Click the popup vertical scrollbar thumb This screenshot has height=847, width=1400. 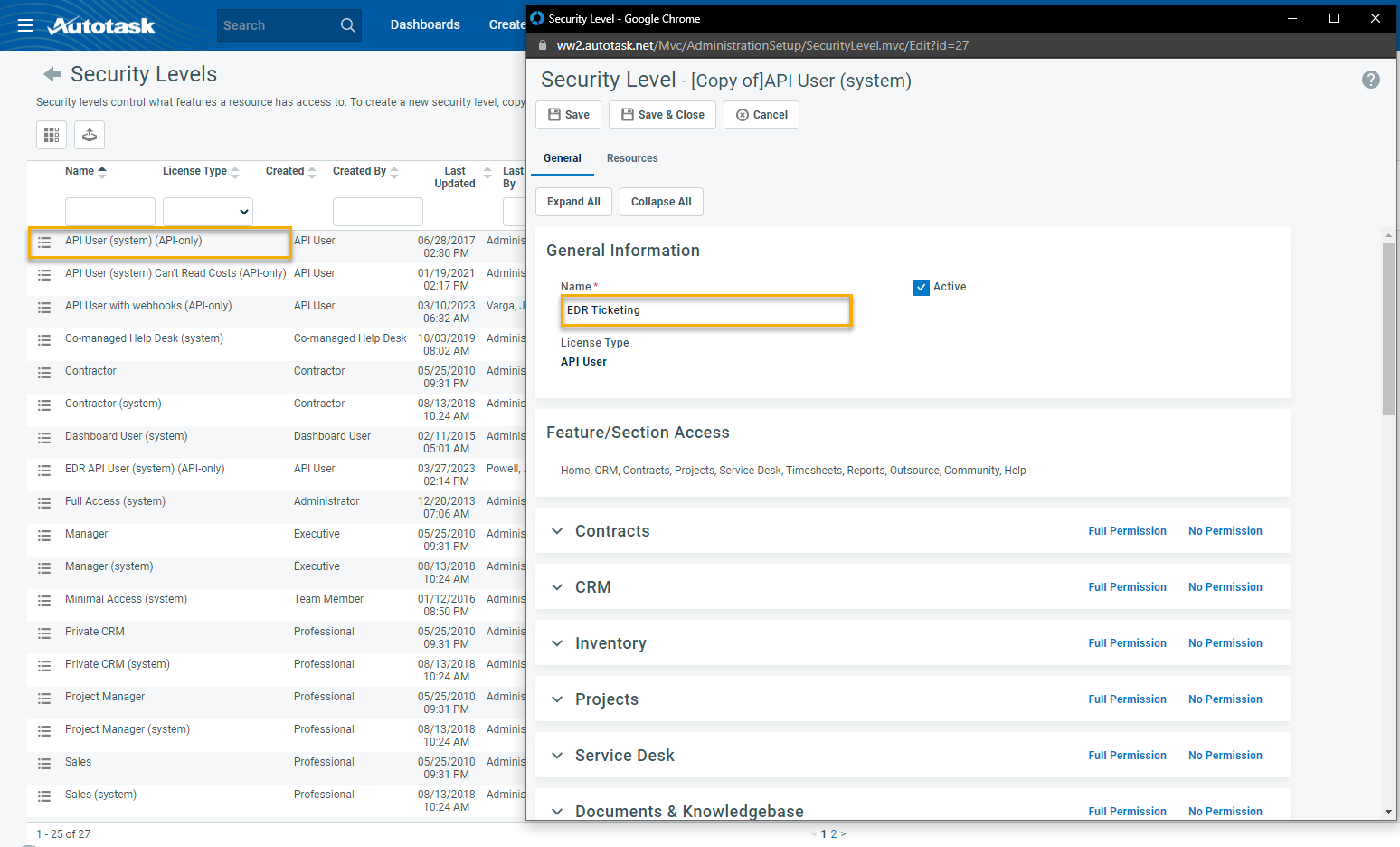[1388, 328]
